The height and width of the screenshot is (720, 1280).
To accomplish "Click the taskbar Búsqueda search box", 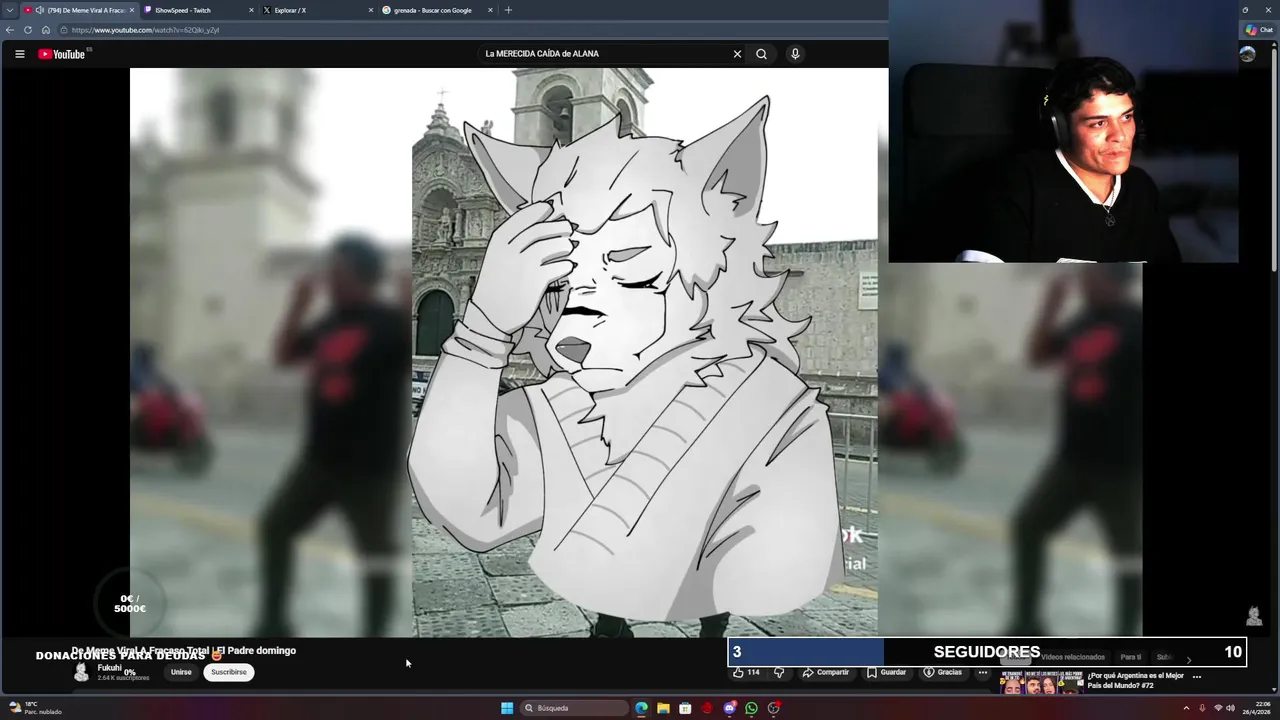I will coord(574,708).
